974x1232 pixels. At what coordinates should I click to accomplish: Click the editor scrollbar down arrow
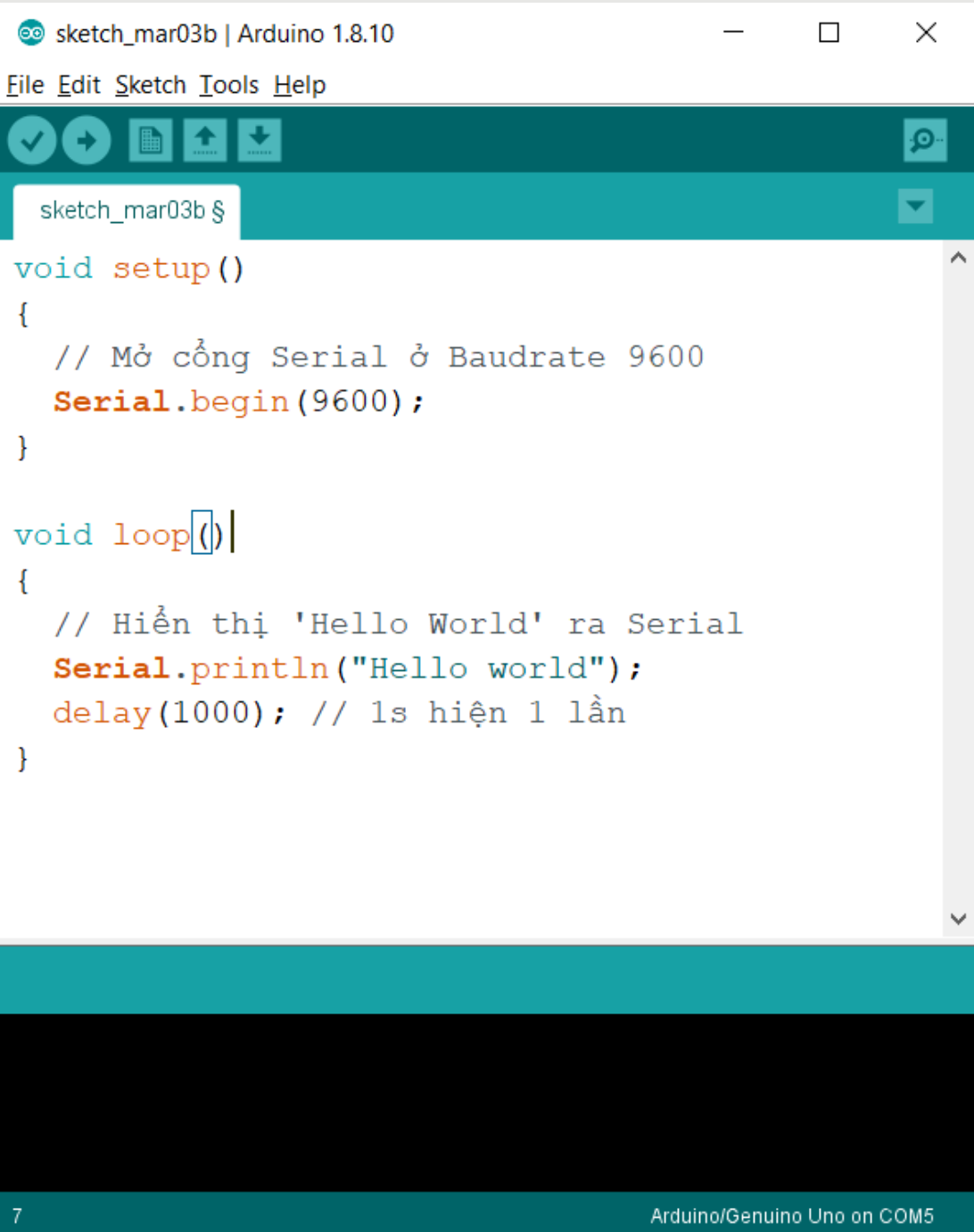[958, 919]
